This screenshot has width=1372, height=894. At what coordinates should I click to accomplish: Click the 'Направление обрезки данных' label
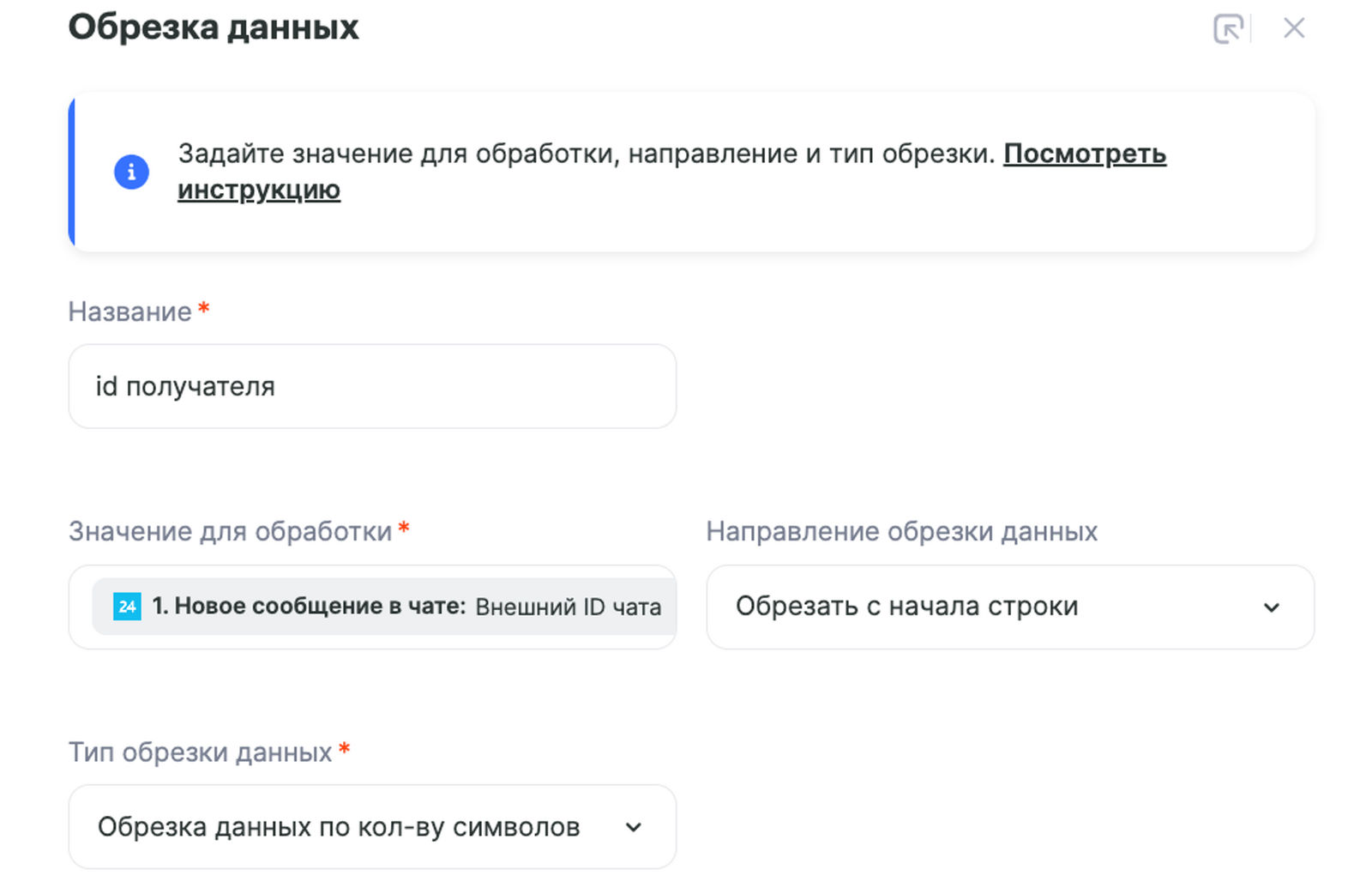coord(901,532)
